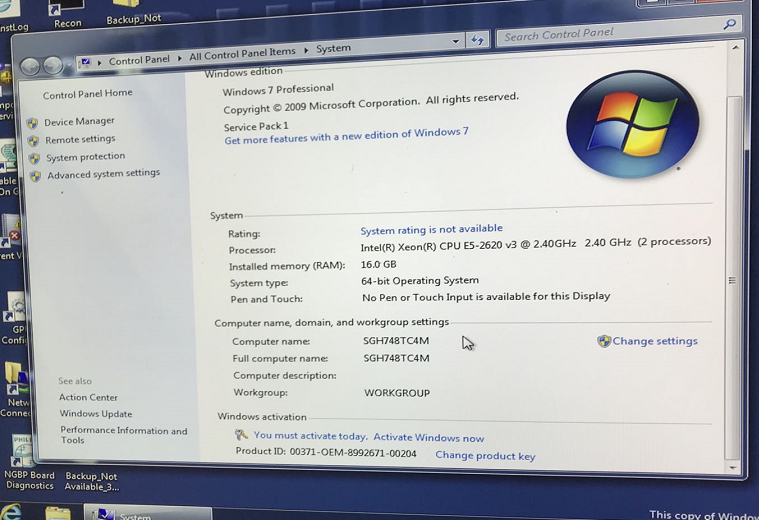759x520 pixels.
Task: Click the Device Manager shield icon
Action: [x=32, y=123]
